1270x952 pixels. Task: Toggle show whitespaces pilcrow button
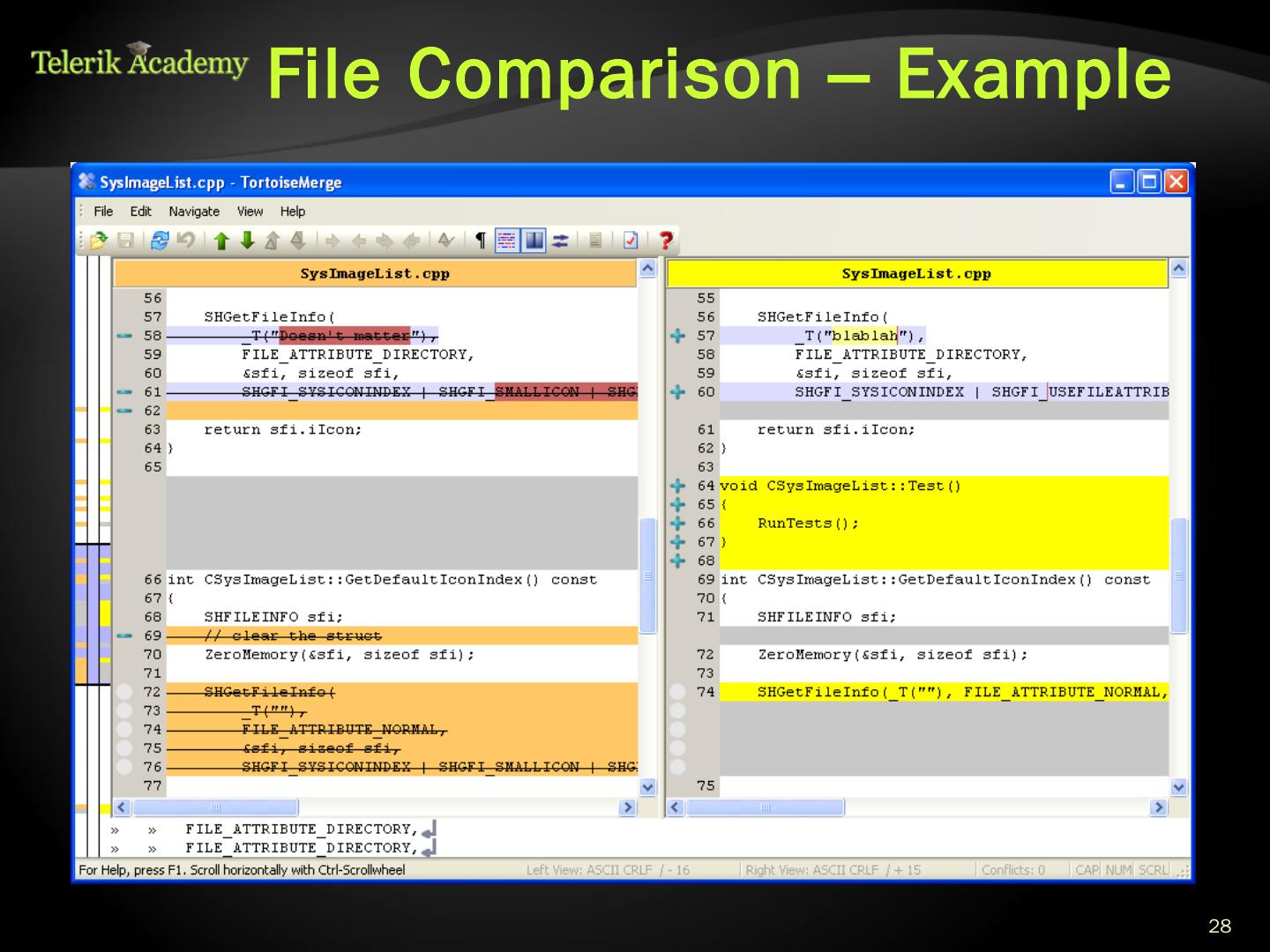click(481, 241)
